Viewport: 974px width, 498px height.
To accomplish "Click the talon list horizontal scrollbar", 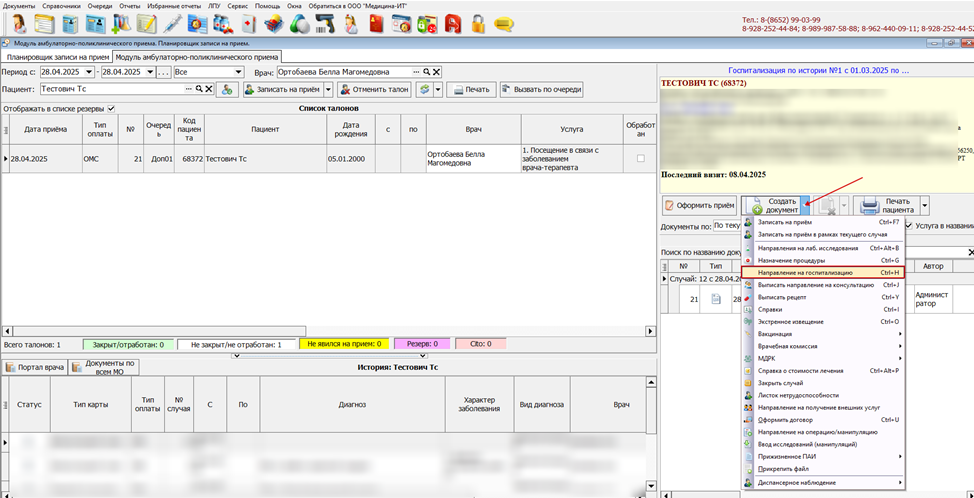I will coord(329,331).
